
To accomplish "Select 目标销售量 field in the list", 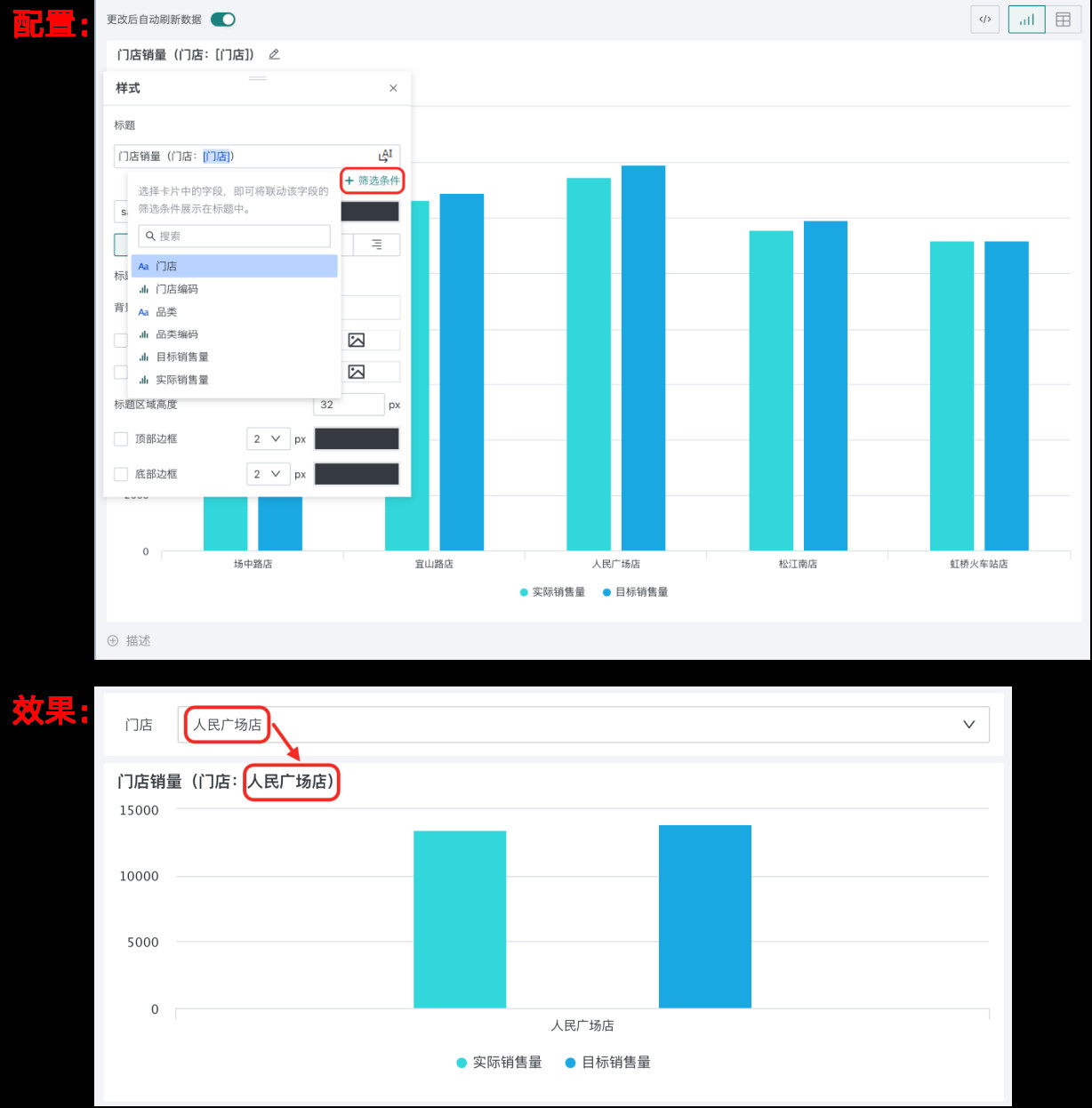I will pos(182,357).
